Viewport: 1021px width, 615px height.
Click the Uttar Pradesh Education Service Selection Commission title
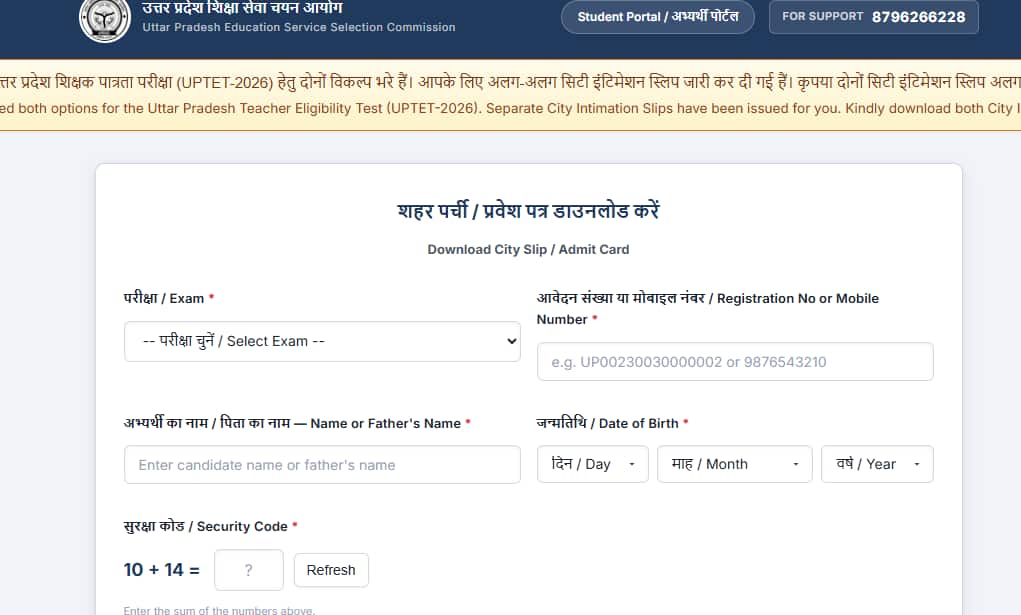(299, 27)
